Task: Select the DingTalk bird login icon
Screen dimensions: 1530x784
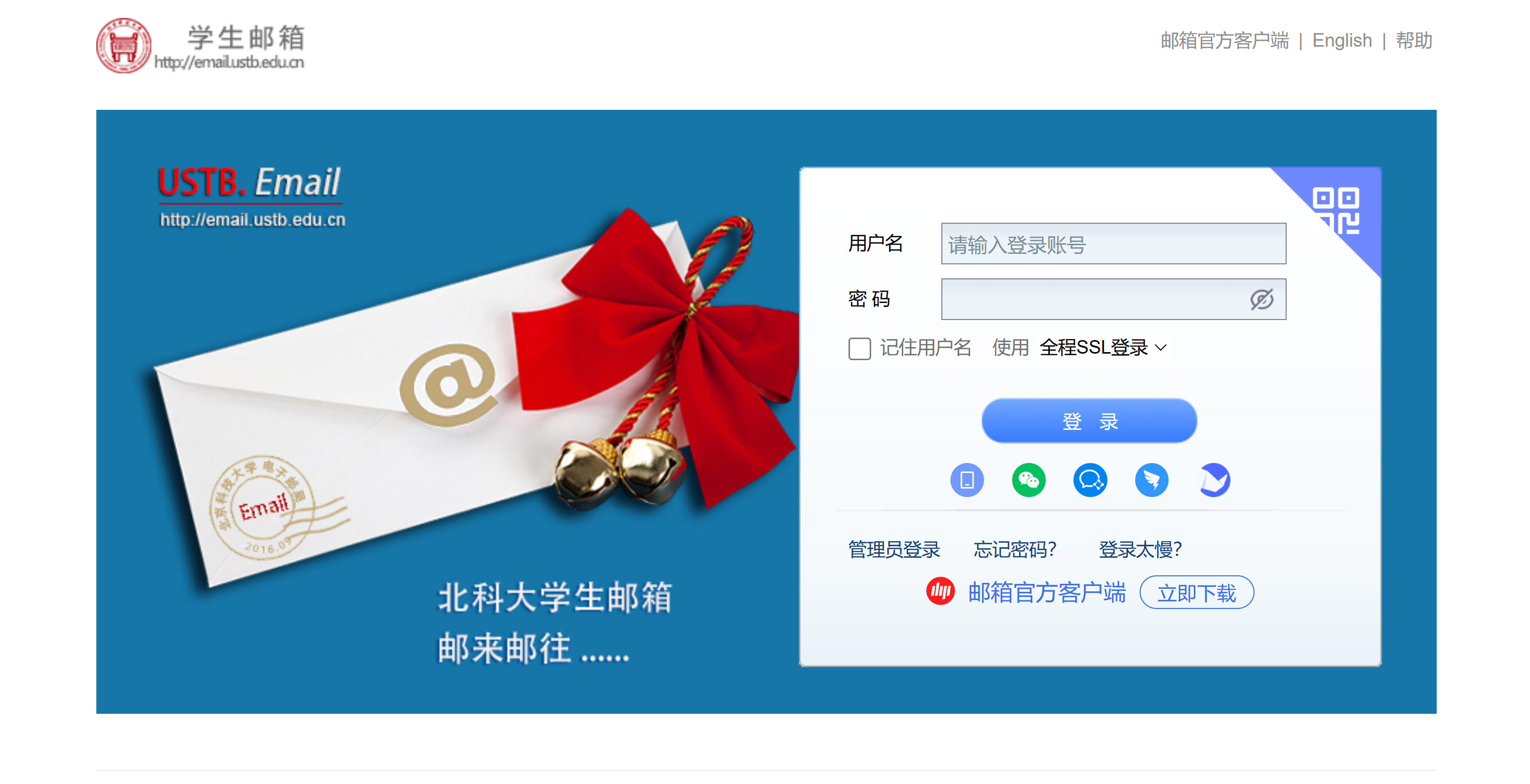Action: click(1152, 480)
